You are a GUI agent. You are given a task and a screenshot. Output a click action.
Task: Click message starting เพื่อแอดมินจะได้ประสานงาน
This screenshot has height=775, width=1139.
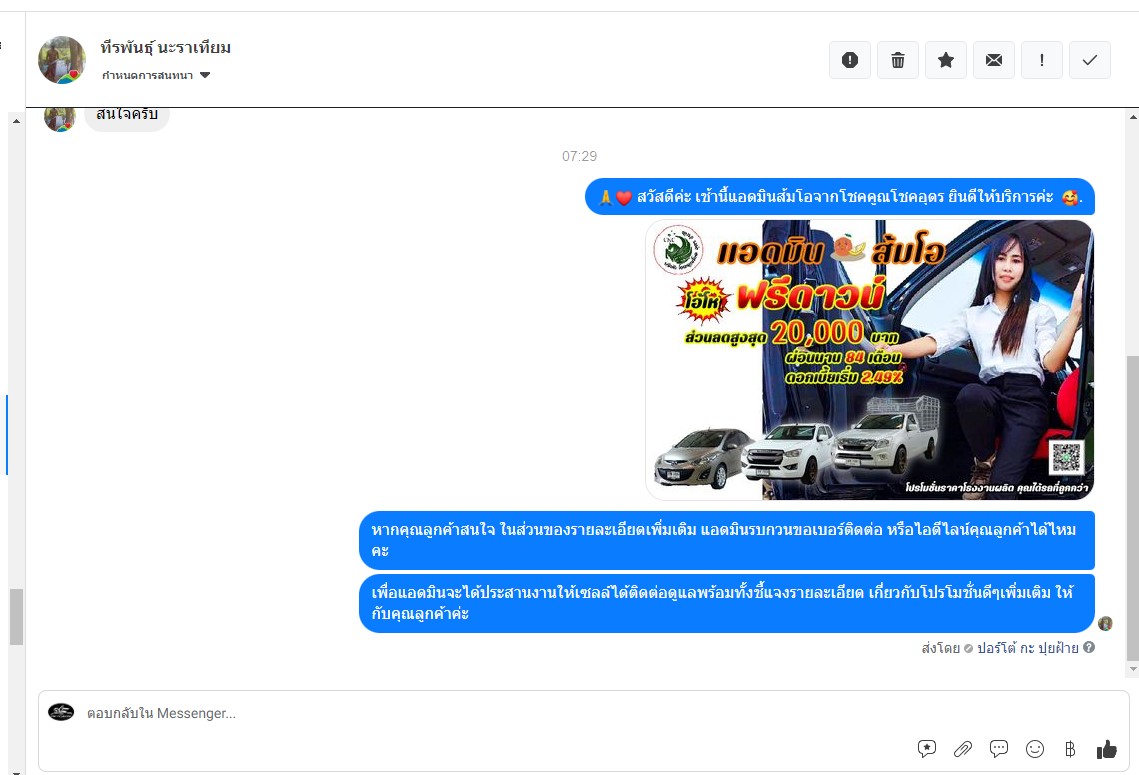726,604
